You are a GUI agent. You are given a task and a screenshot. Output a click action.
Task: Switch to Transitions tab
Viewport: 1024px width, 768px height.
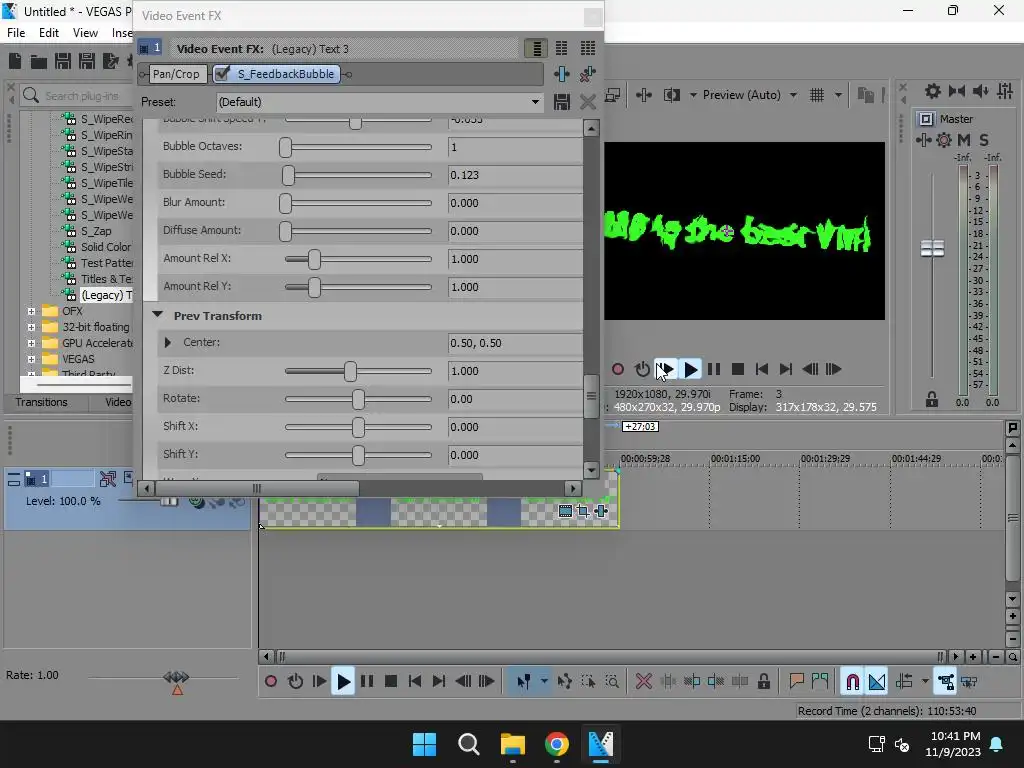click(x=42, y=402)
